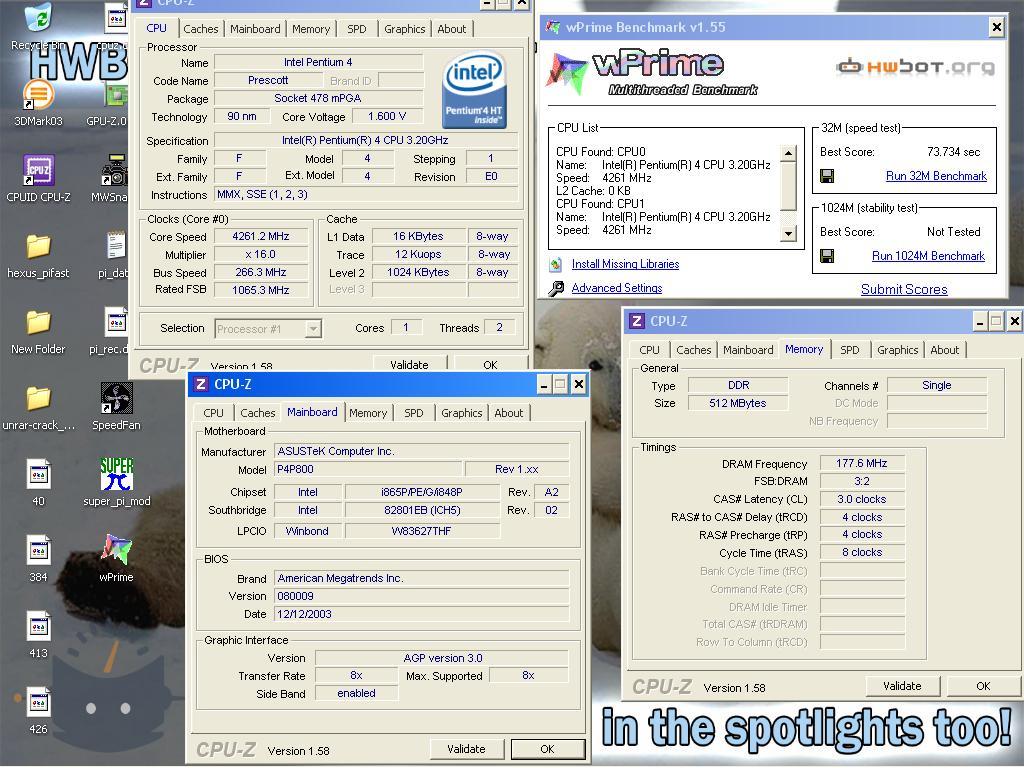This screenshot has width=1024, height=768.
Task: Select Graphics tab in Memory CPU-Z window
Action: [897, 350]
